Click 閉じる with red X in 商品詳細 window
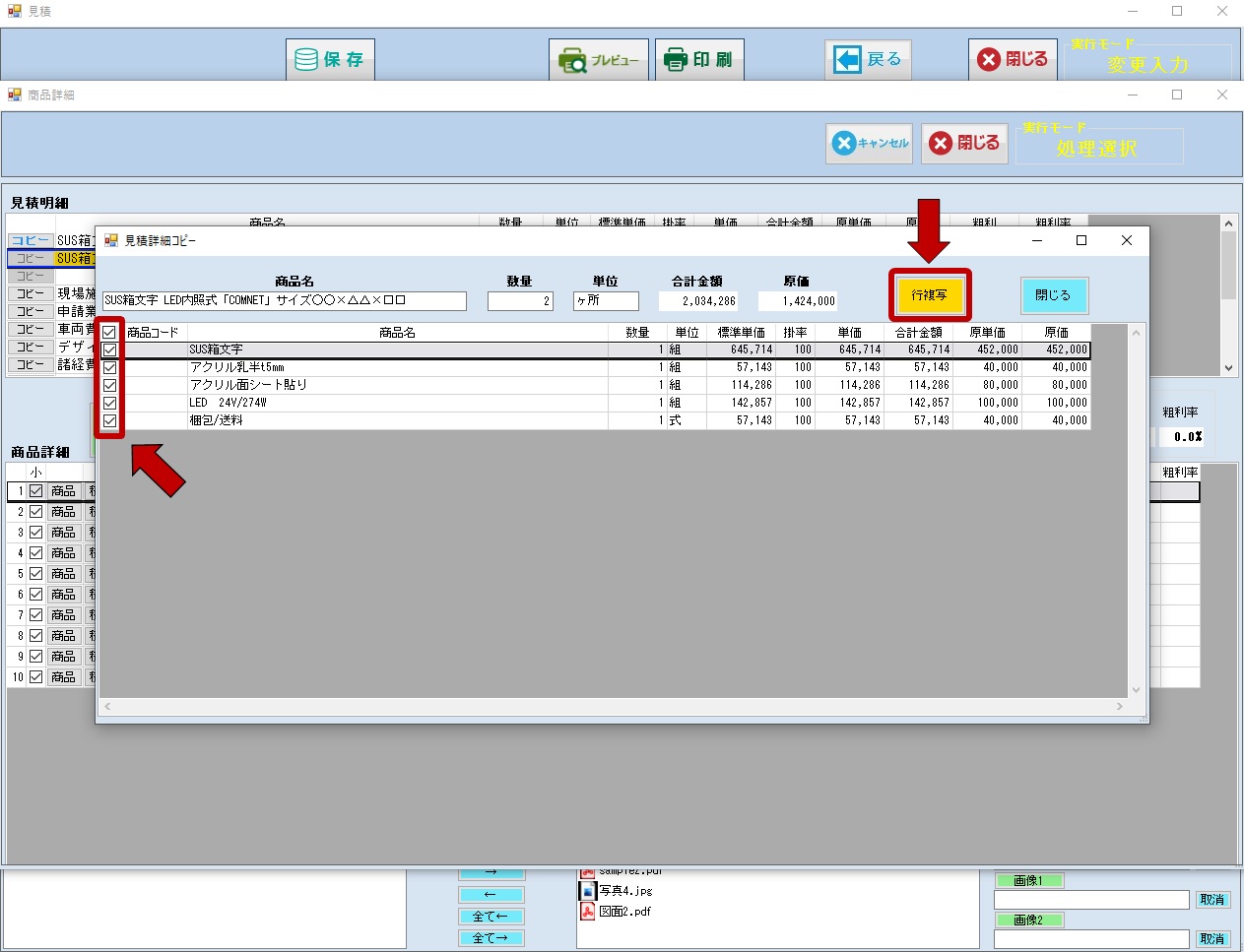Image resolution: width=1244 pixels, height=952 pixels. [964, 144]
